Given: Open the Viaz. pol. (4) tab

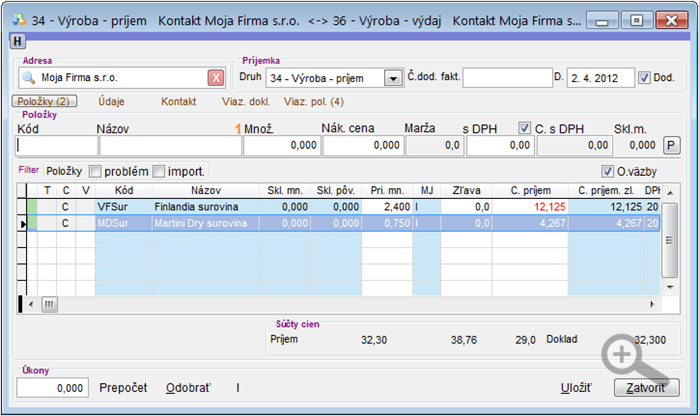Looking at the screenshot, I should pos(313,102).
